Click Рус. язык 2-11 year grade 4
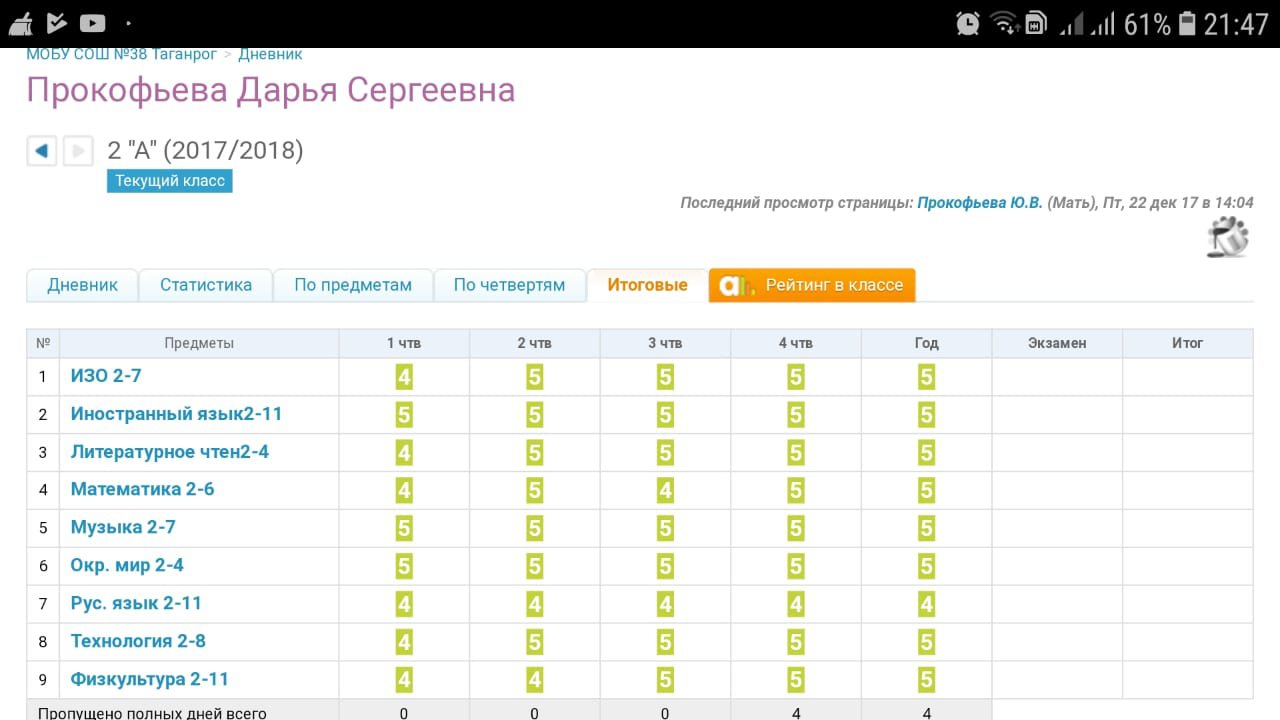This screenshot has height=720, width=1280. (926, 605)
